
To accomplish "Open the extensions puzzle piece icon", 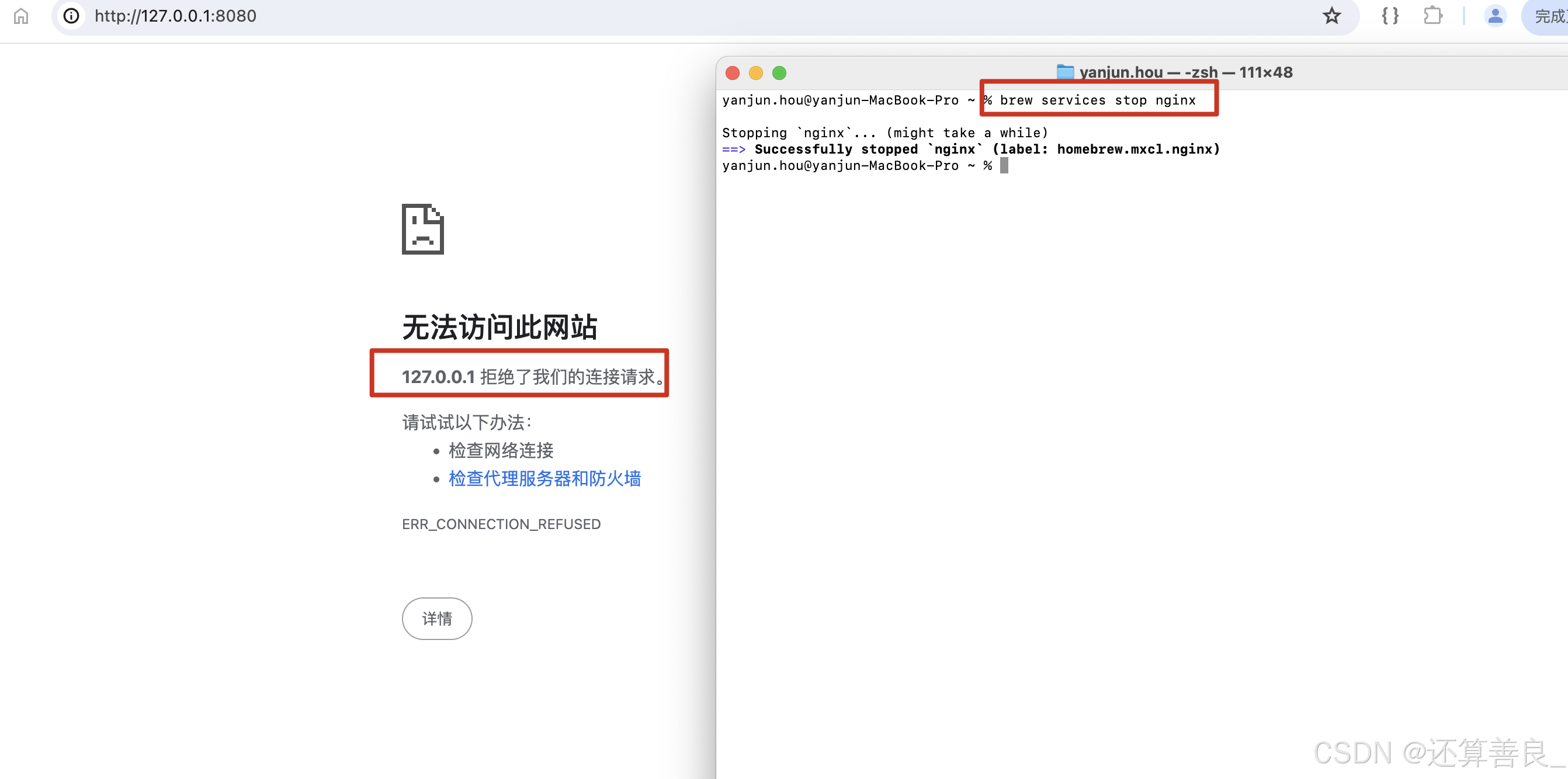I will [x=1433, y=16].
